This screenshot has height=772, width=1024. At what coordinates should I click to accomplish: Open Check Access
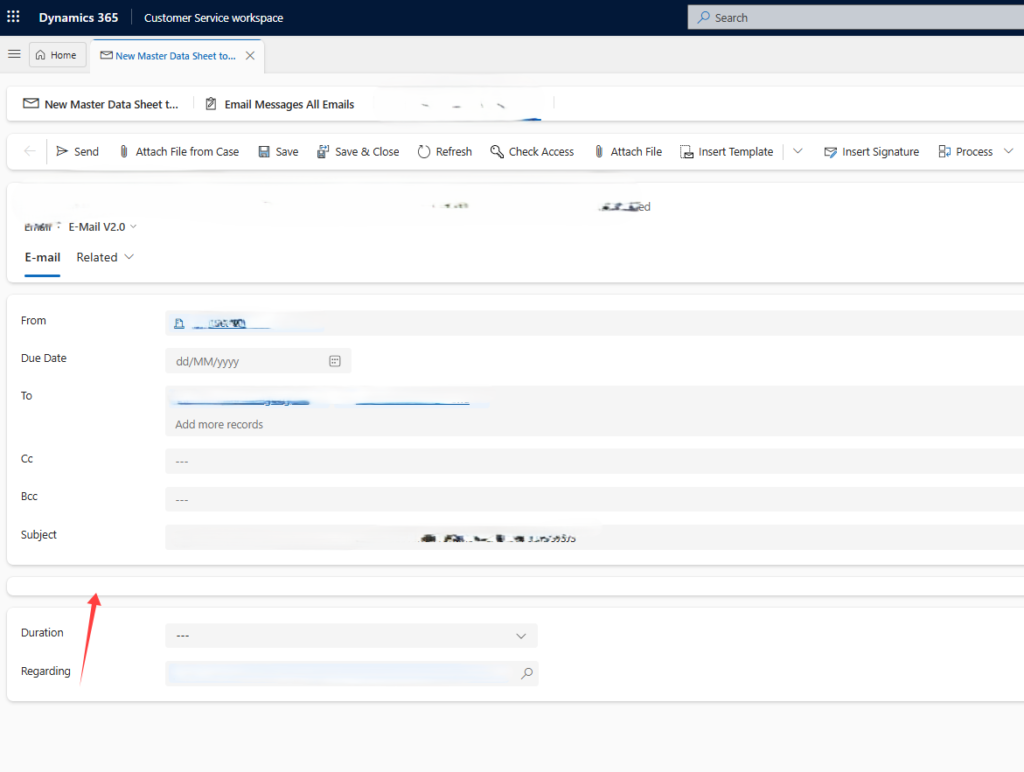(532, 152)
